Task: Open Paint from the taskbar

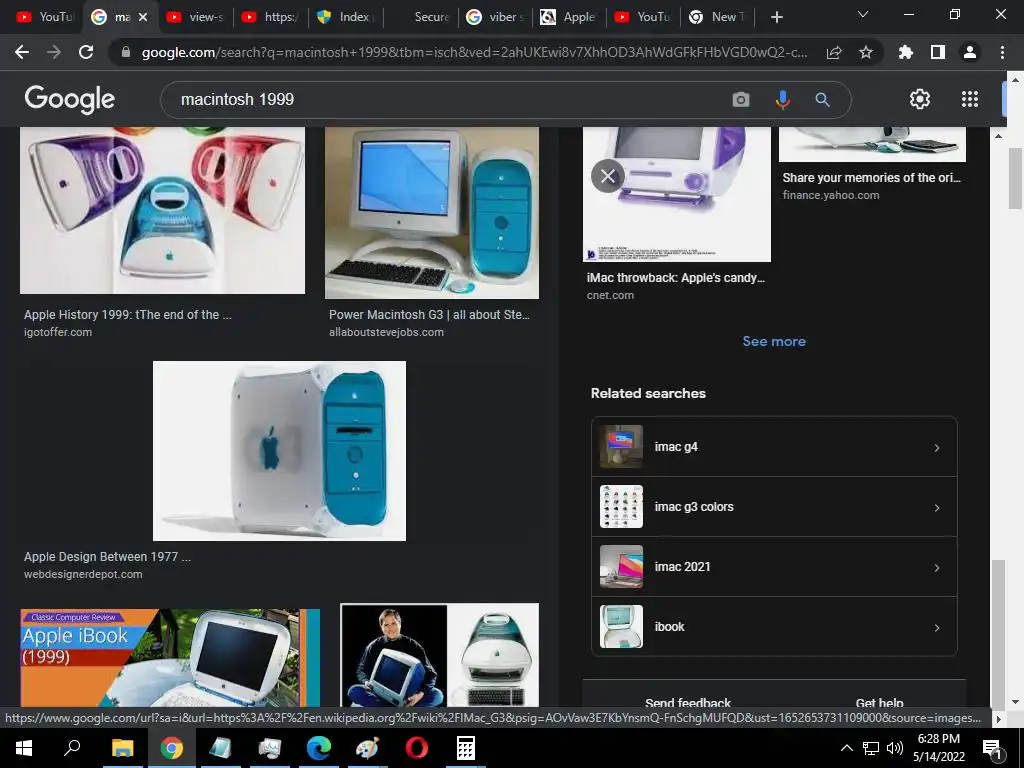Action: point(368,748)
